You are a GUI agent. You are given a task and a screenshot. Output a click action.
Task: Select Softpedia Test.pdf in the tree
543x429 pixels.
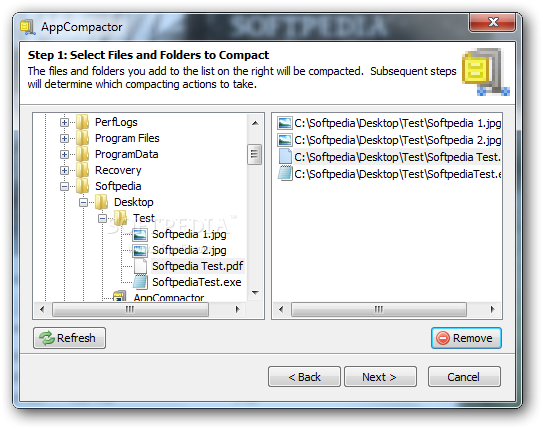[197, 266]
